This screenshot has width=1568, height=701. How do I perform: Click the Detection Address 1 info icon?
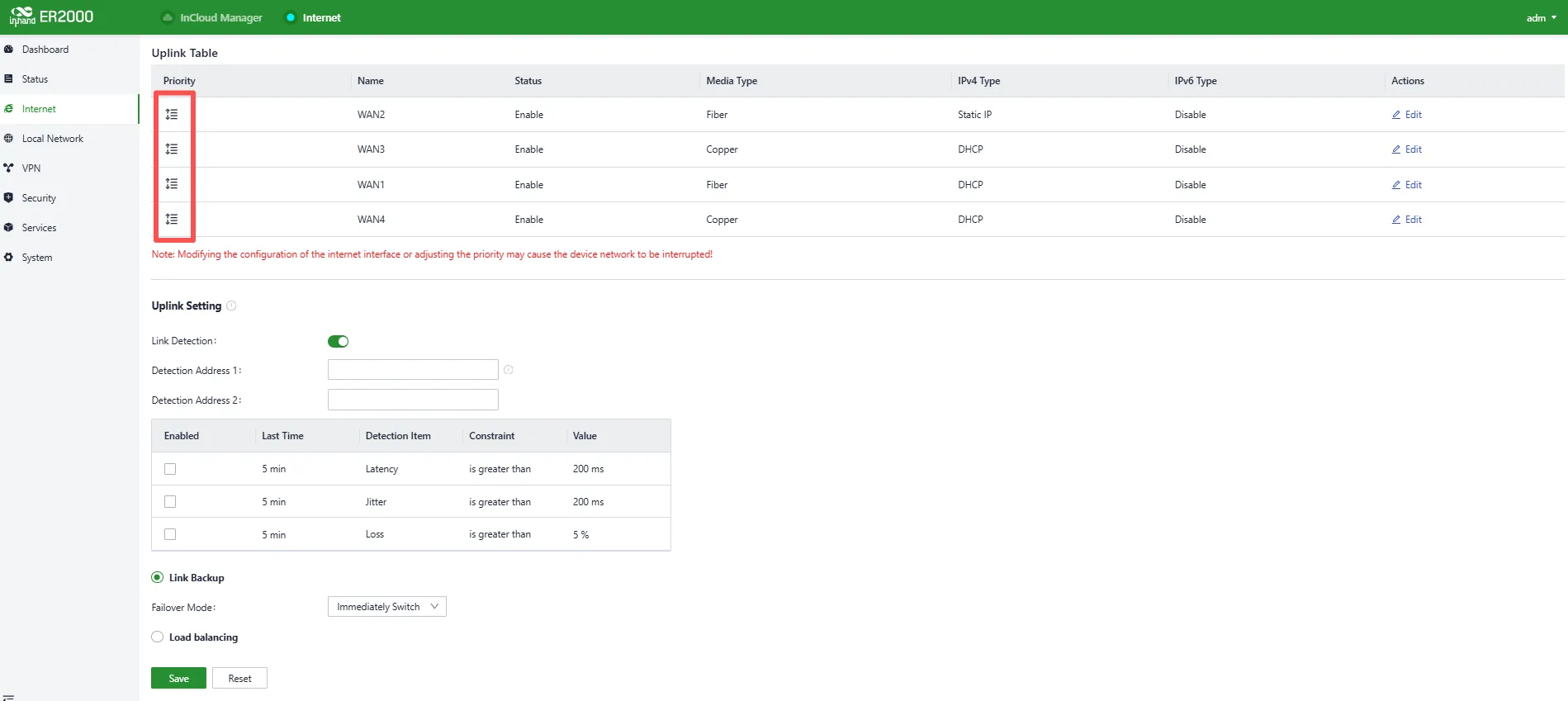[509, 370]
